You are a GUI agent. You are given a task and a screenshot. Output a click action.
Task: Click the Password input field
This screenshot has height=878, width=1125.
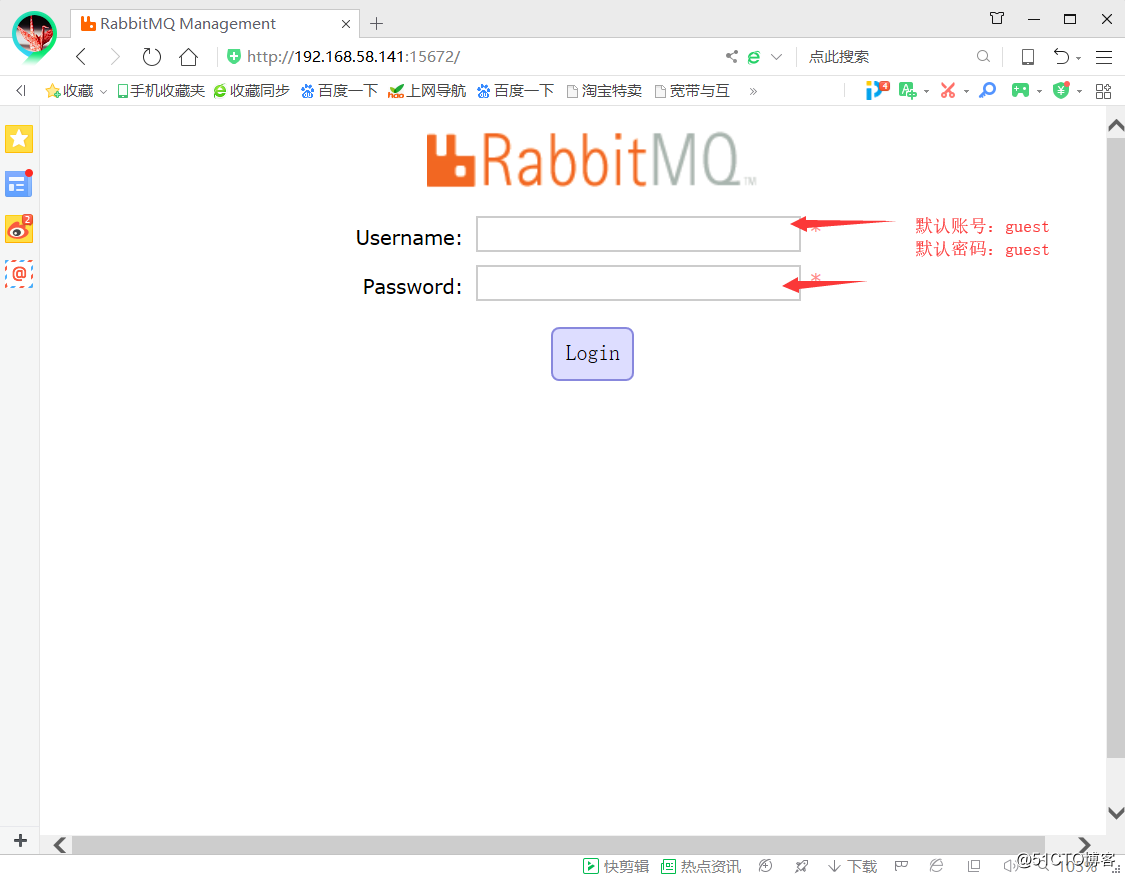[x=638, y=283]
